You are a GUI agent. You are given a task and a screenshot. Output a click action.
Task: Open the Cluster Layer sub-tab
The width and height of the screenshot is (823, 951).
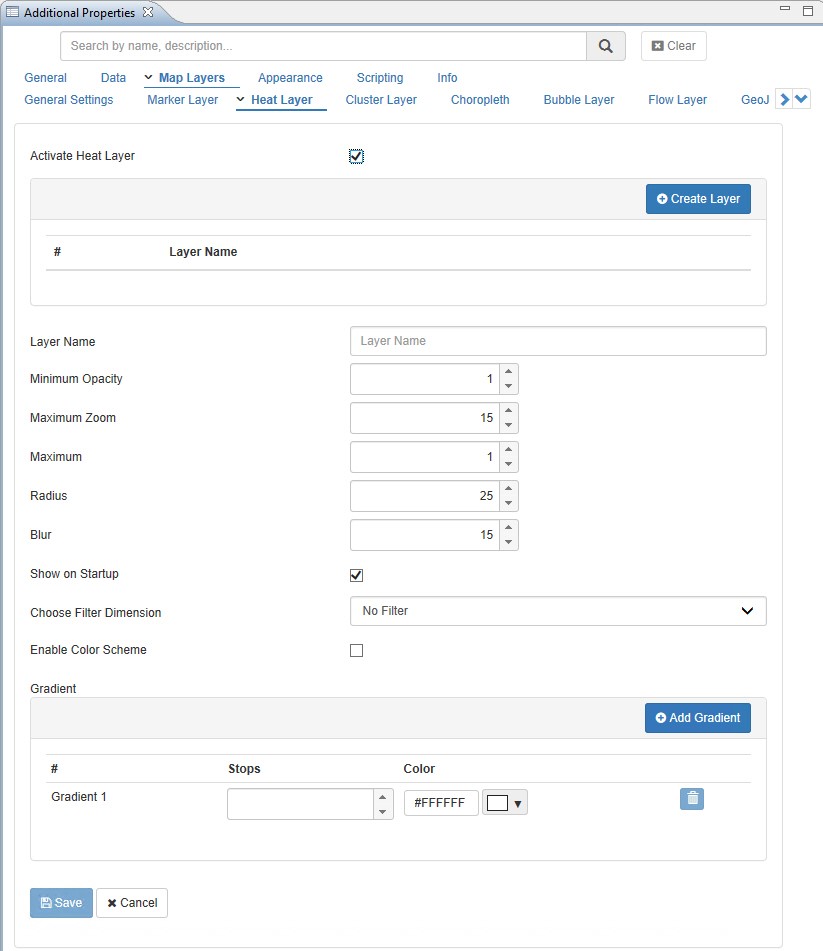click(381, 100)
